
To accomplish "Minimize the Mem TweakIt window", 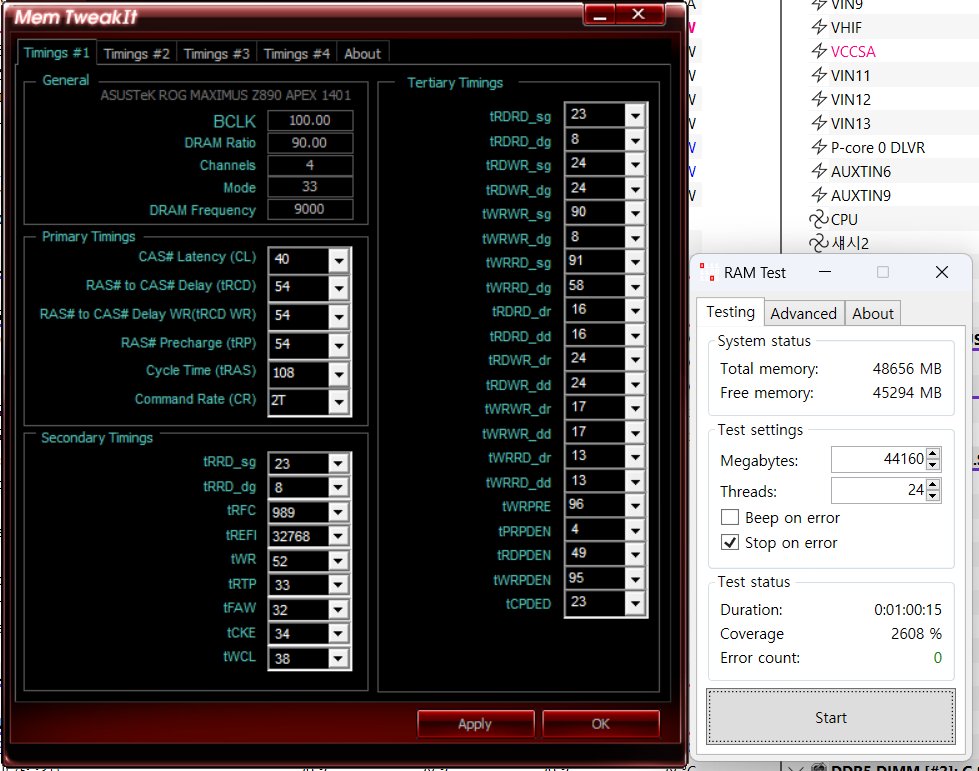I will tap(599, 14).
